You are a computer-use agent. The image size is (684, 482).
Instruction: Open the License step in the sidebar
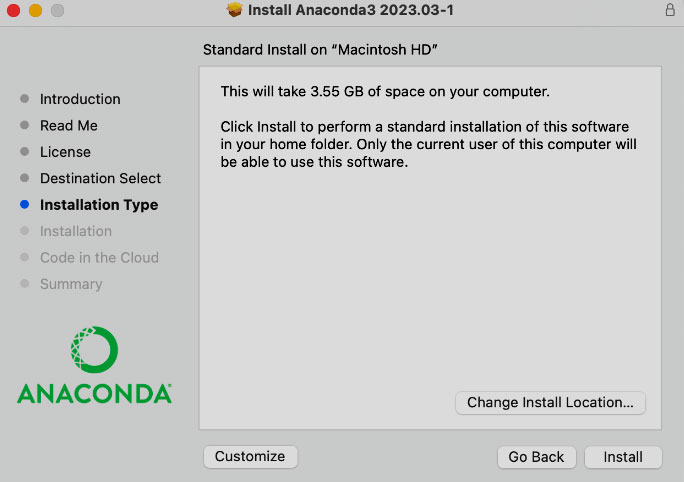coord(65,152)
